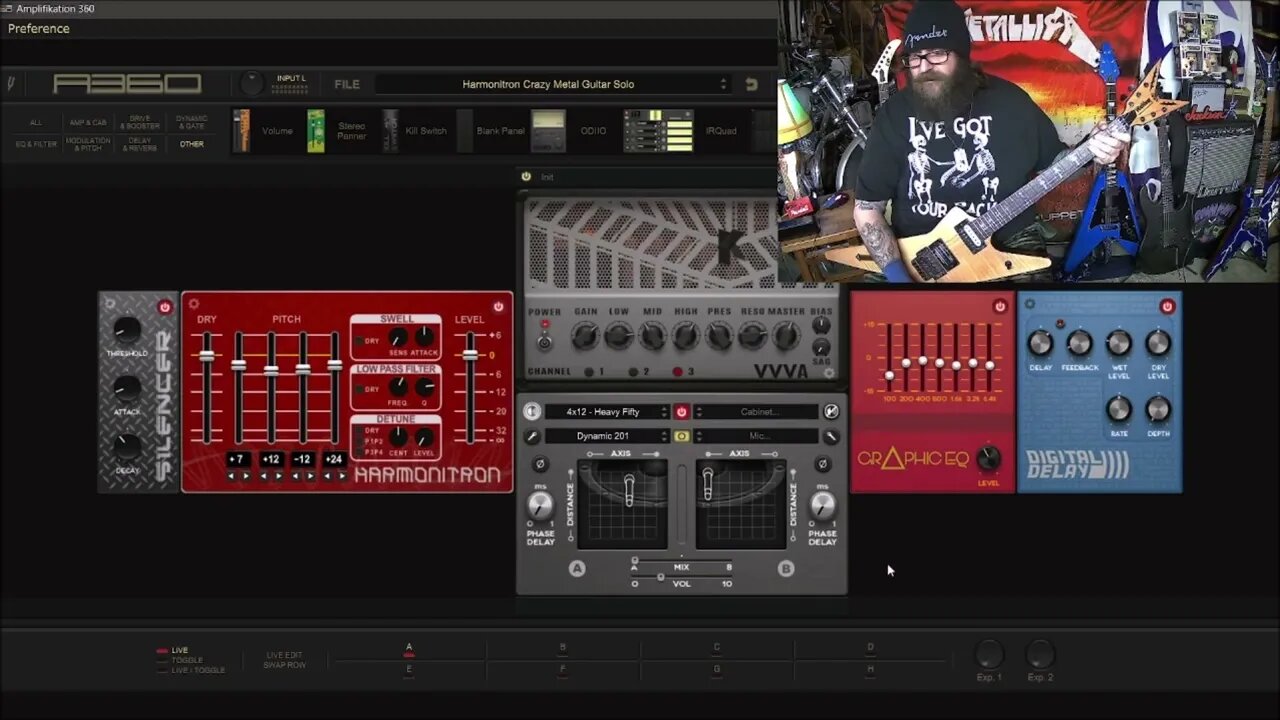Click the amp GAIN knob
The height and width of the screenshot is (720, 1280).
pyautogui.click(x=585, y=337)
